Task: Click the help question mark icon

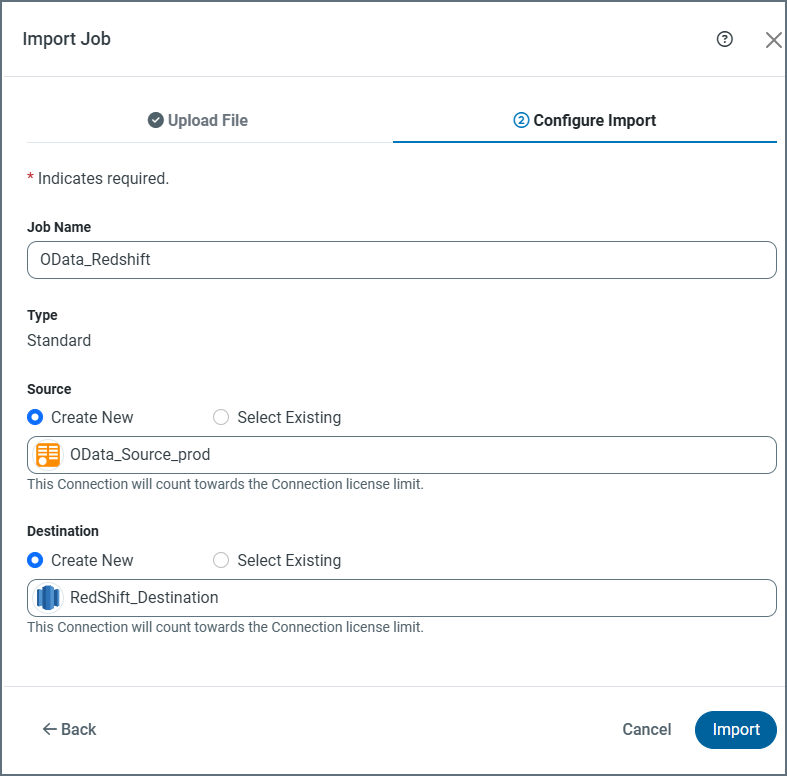Action: tap(725, 39)
